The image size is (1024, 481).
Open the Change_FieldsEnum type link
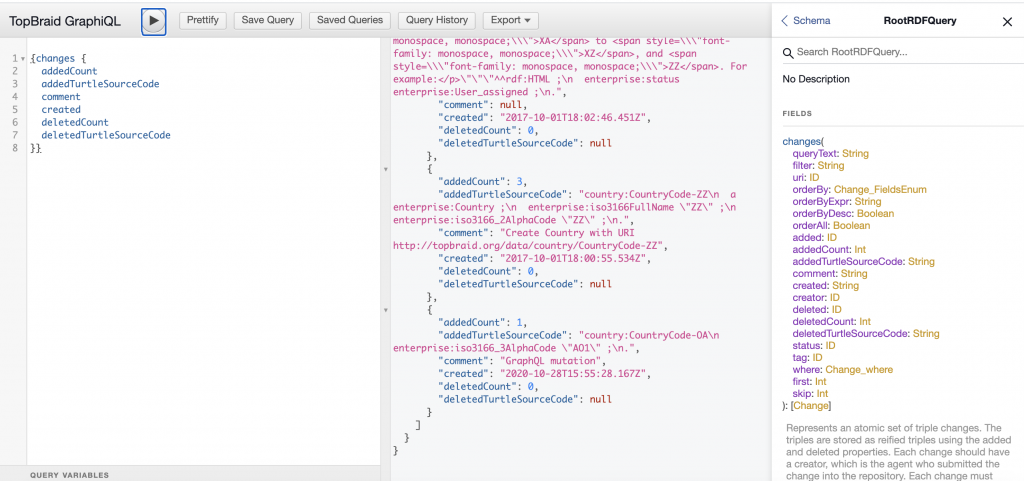point(885,189)
